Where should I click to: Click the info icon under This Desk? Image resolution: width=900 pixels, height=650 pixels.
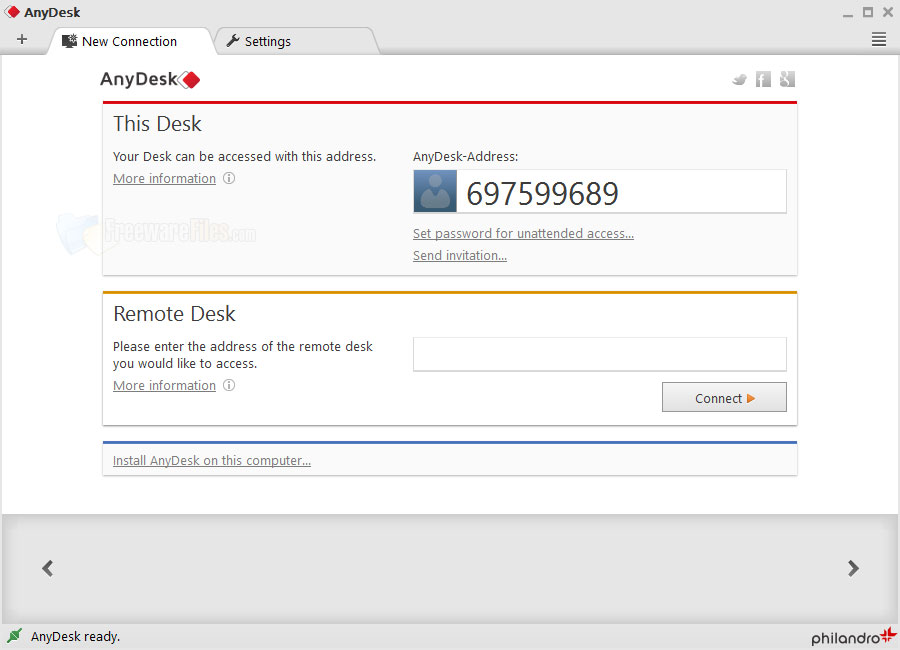click(x=229, y=178)
